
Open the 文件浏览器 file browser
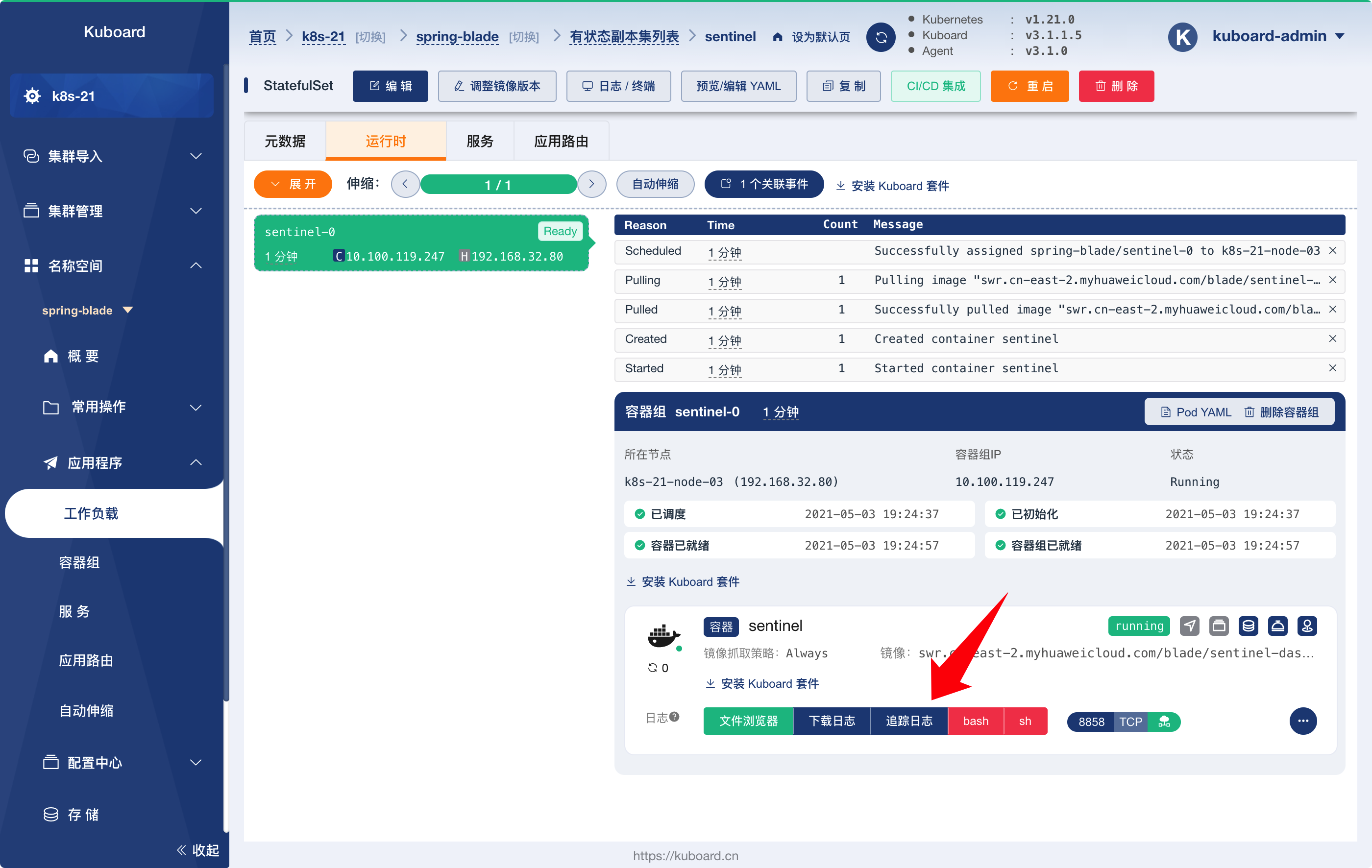coord(748,721)
